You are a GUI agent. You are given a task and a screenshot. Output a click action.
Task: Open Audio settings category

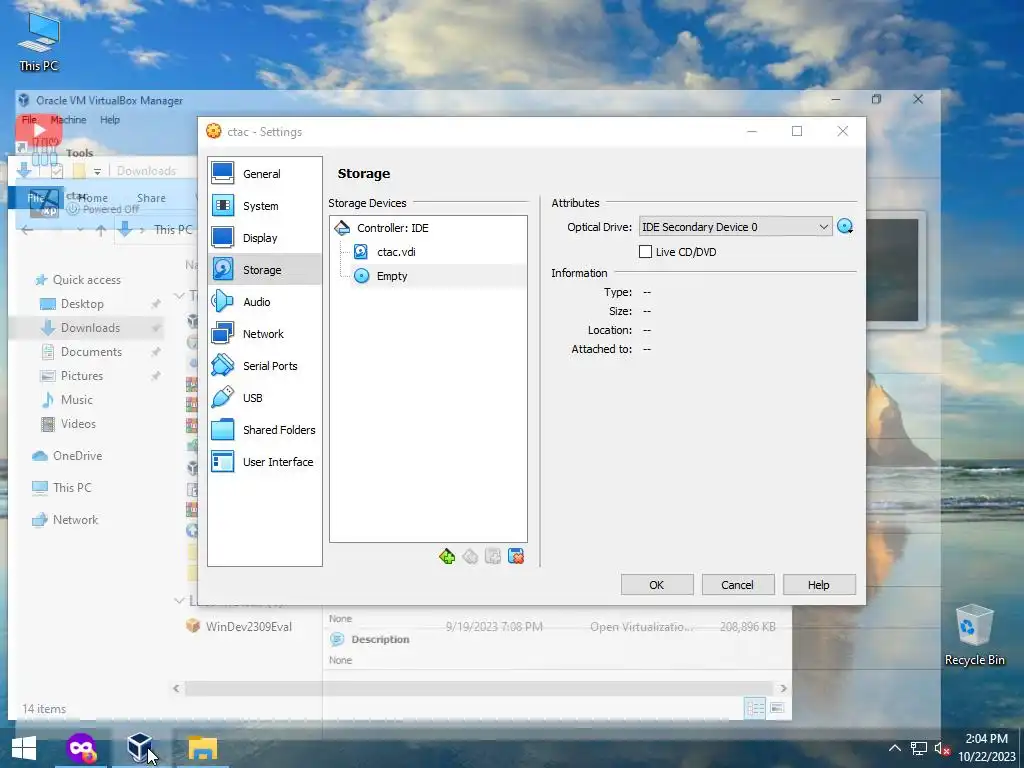tap(264, 302)
